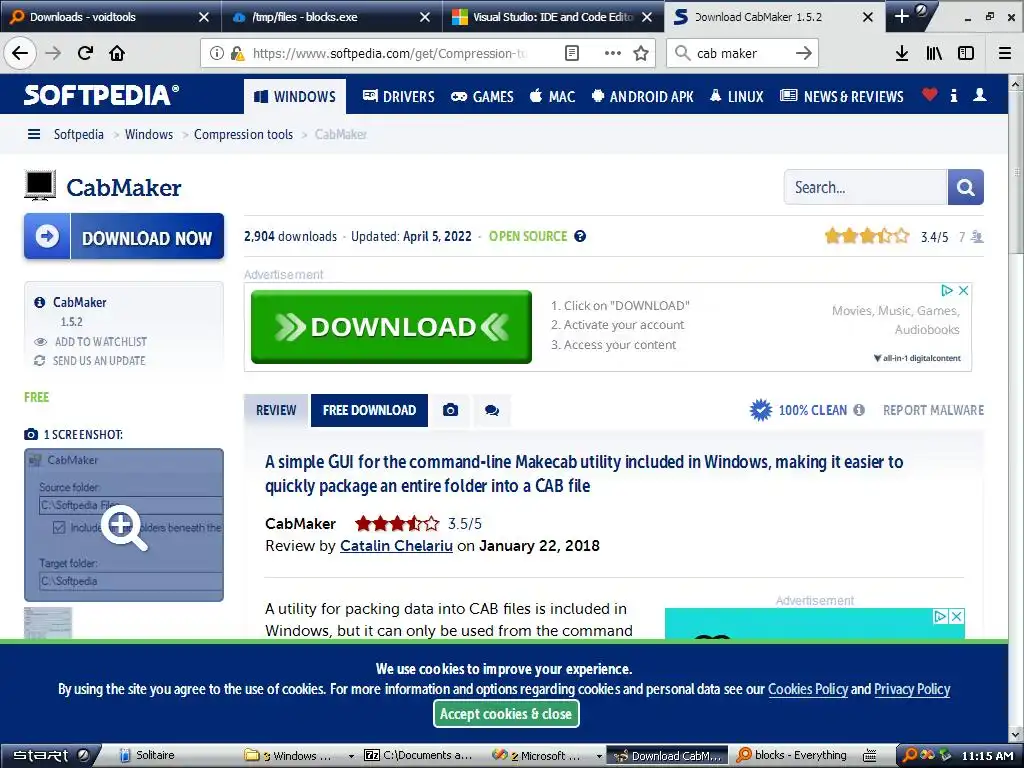Open a new browser tab
This screenshot has height=768, width=1024.
[x=901, y=16]
